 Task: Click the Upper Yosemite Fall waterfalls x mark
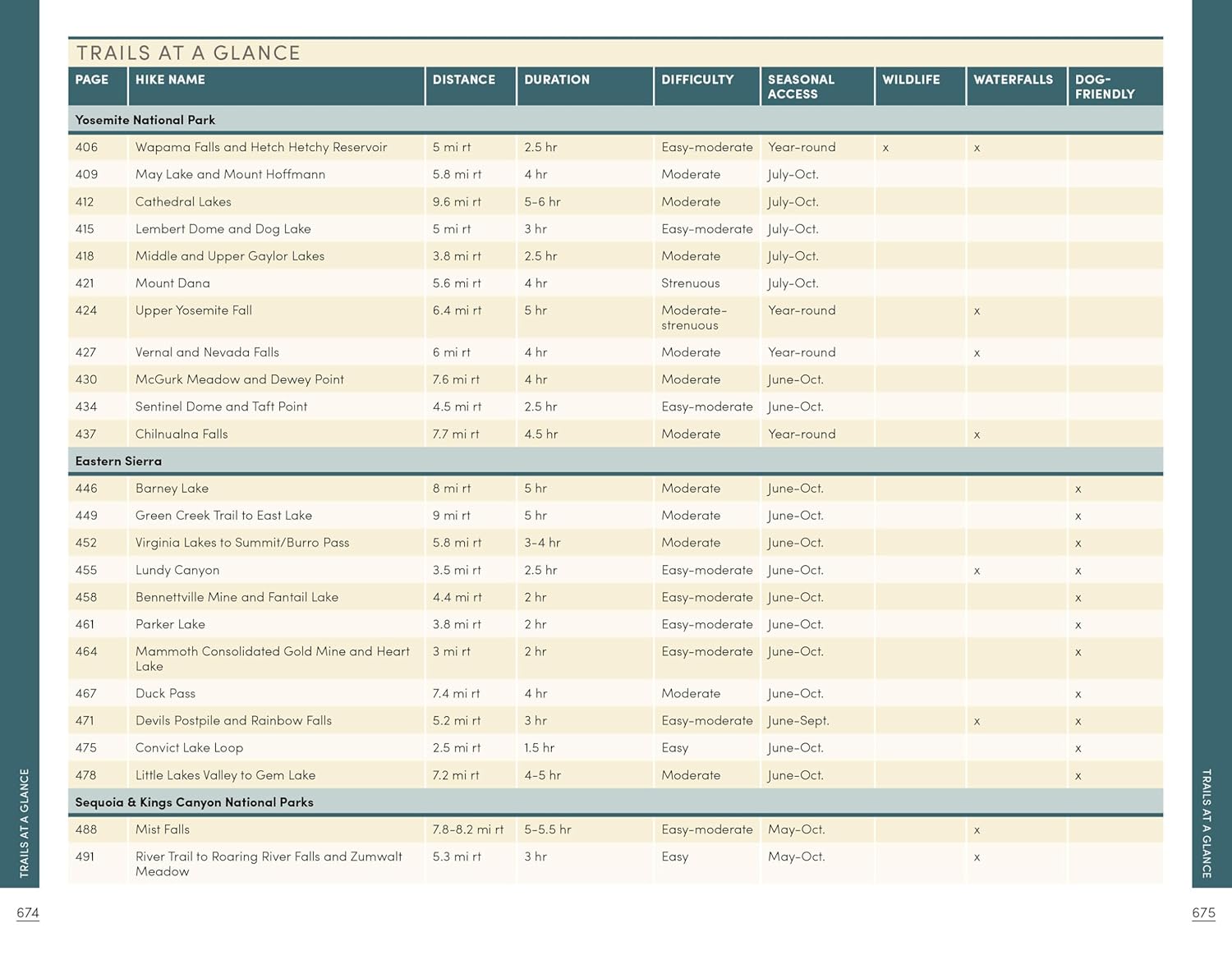click(977, 312)
